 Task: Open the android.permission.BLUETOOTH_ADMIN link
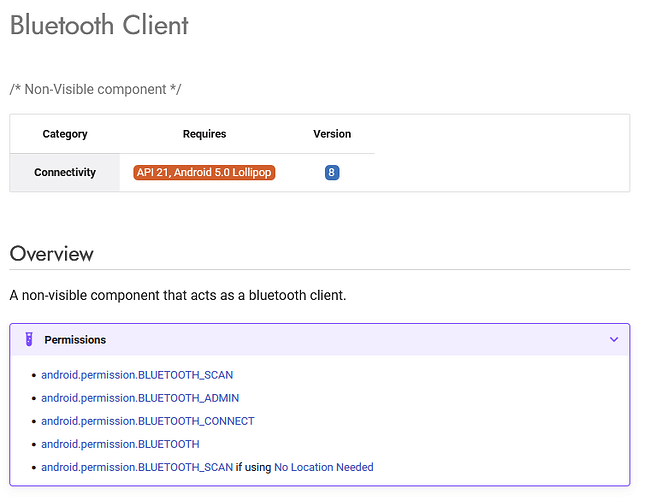click(x=140, y=398)
